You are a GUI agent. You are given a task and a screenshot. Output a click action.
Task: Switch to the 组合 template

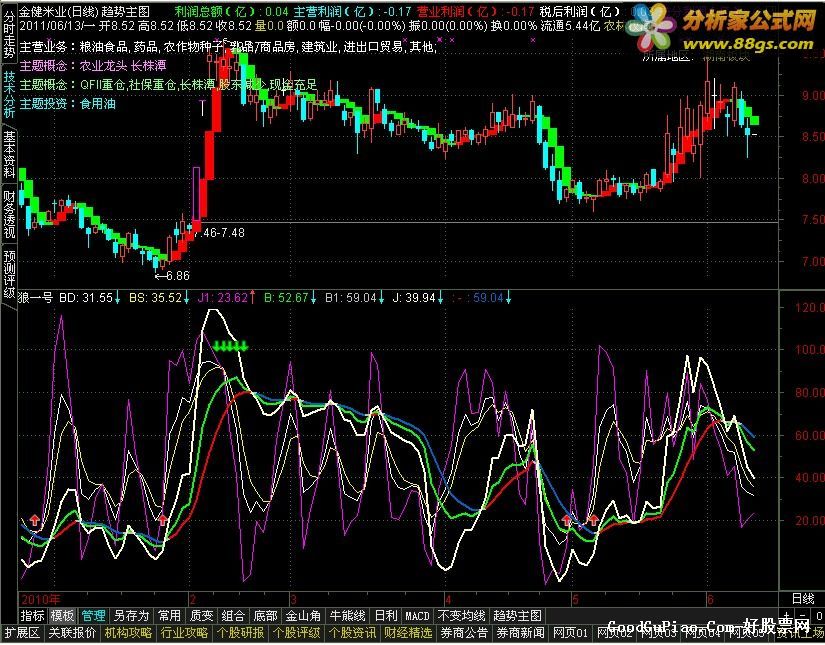233,616
